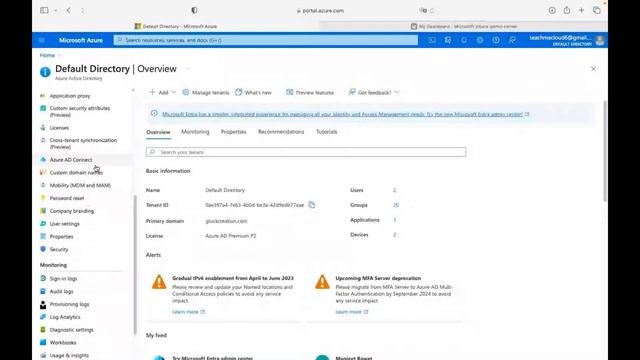Click the Safari address bar
The height and width of the screenshot is (360, 640).
click(x=320, y=11)
